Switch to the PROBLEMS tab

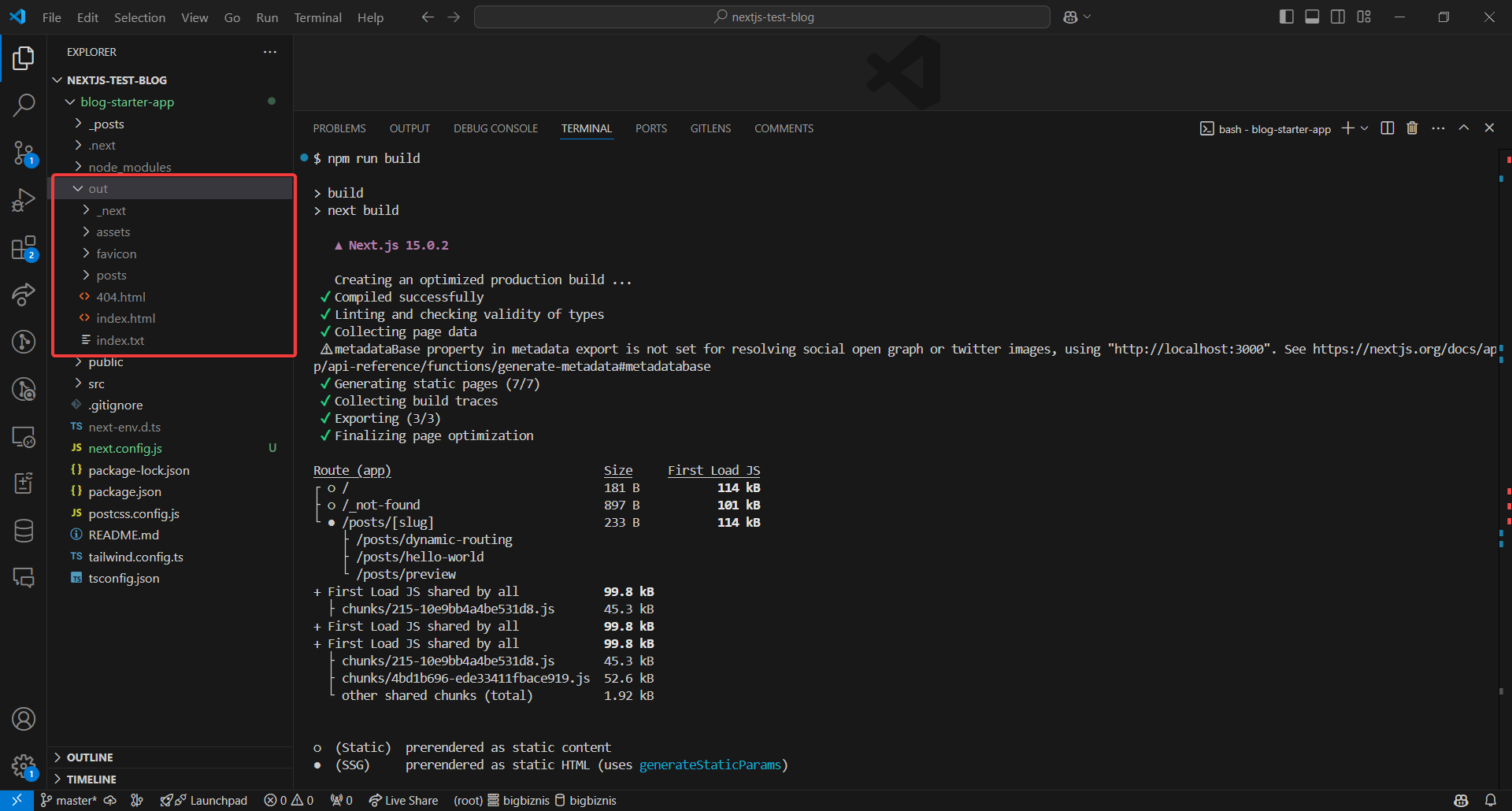(339, 128)
